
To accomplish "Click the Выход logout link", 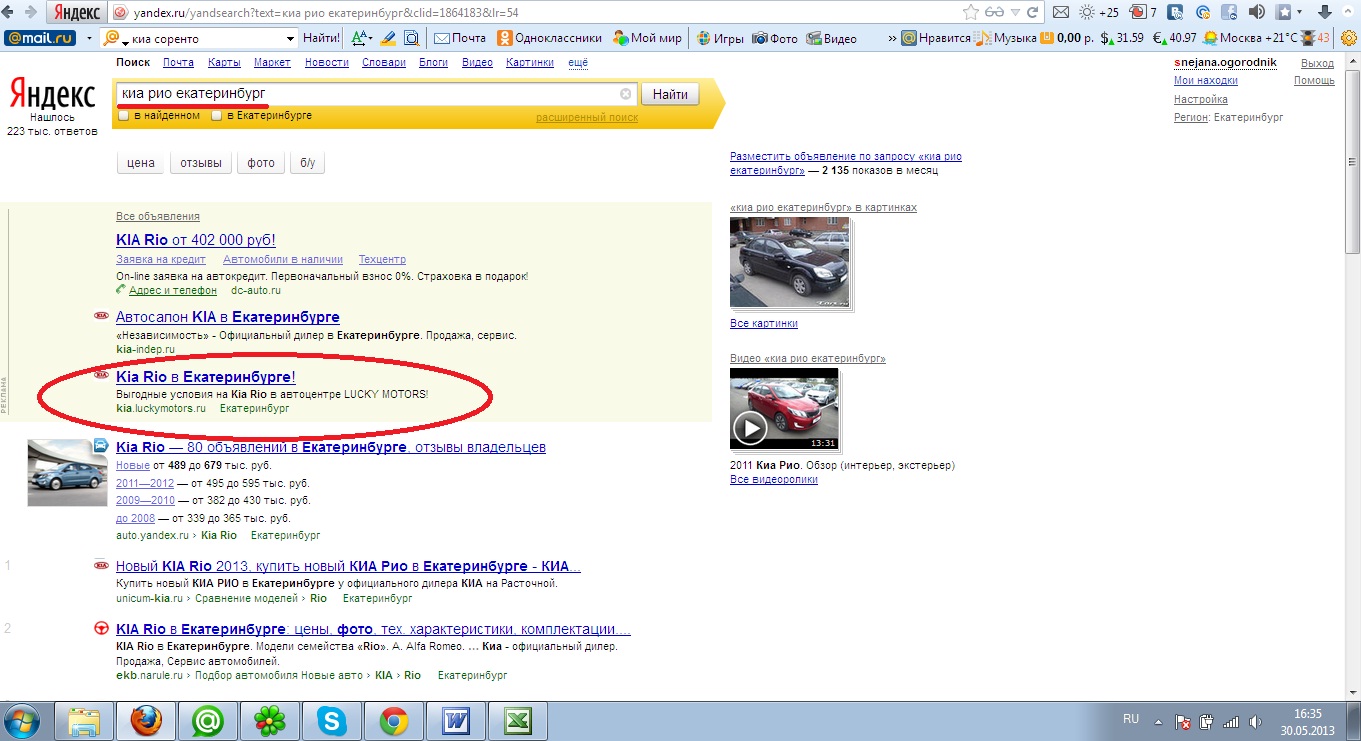I will (x=1317, y=63).
